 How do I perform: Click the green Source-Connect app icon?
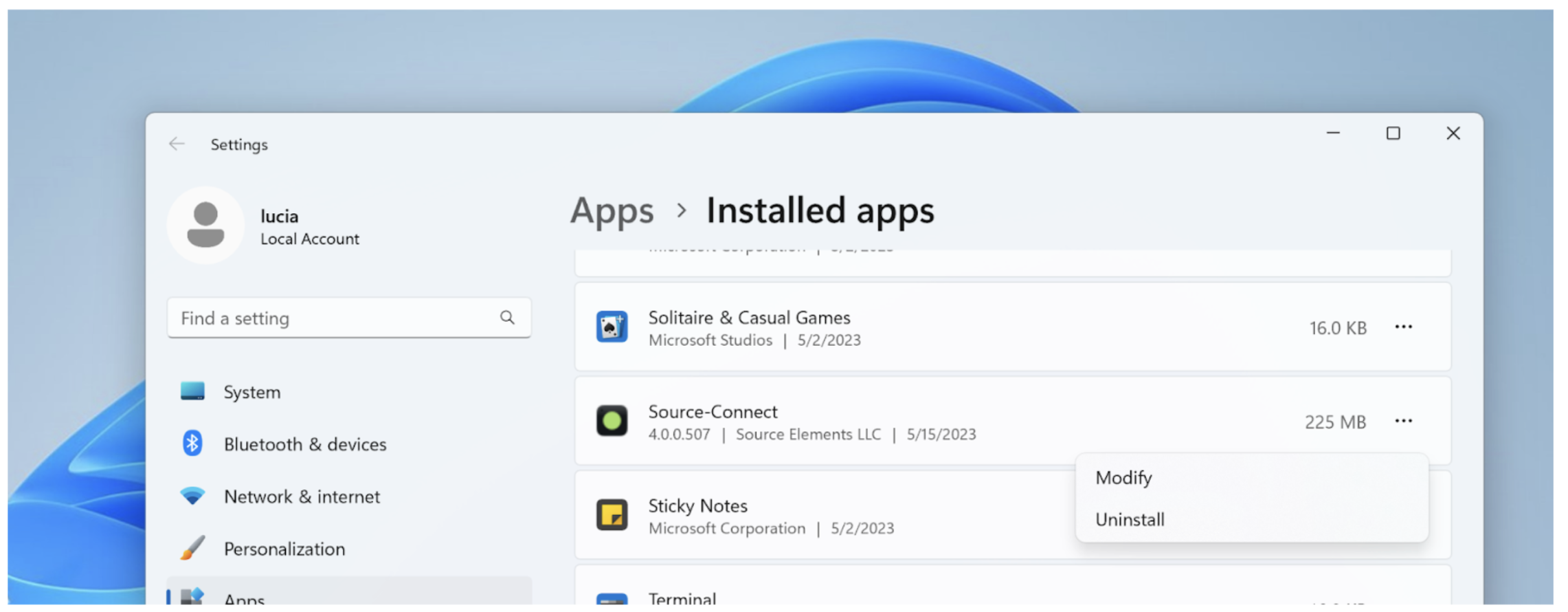611,421
